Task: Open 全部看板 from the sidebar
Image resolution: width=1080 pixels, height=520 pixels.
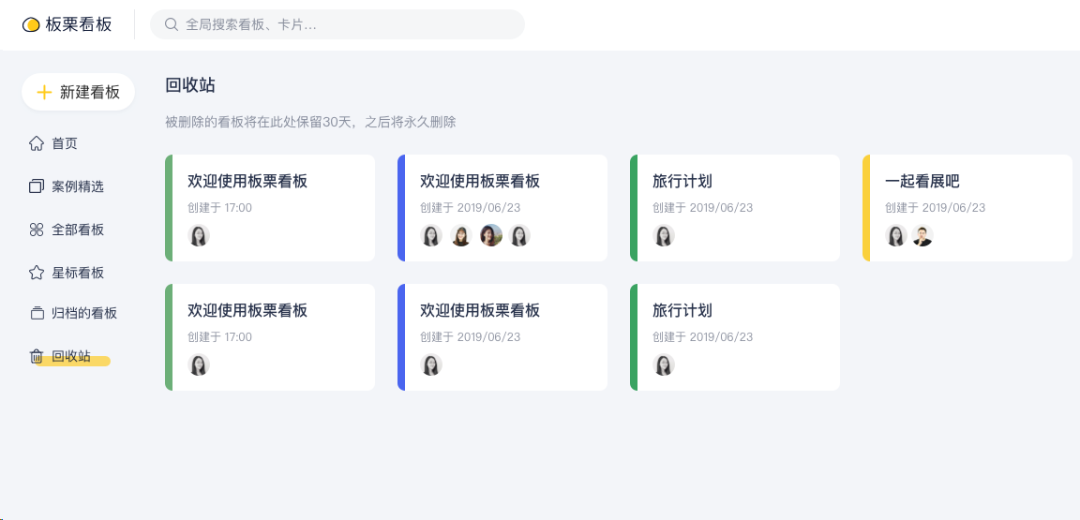Action: tap(77, 230)
